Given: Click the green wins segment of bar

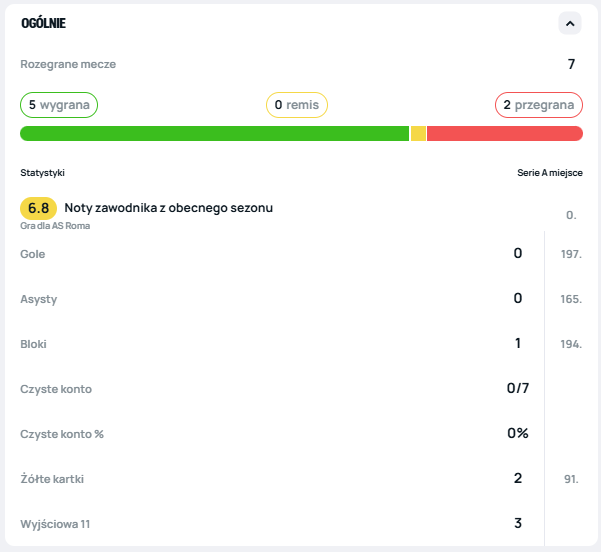Looking at the screenshot, I should pyautogui.click(x=214, y=134).
